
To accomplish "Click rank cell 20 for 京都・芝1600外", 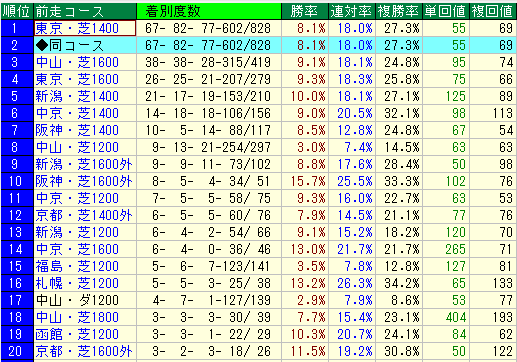I will click(x=17, y=351).
